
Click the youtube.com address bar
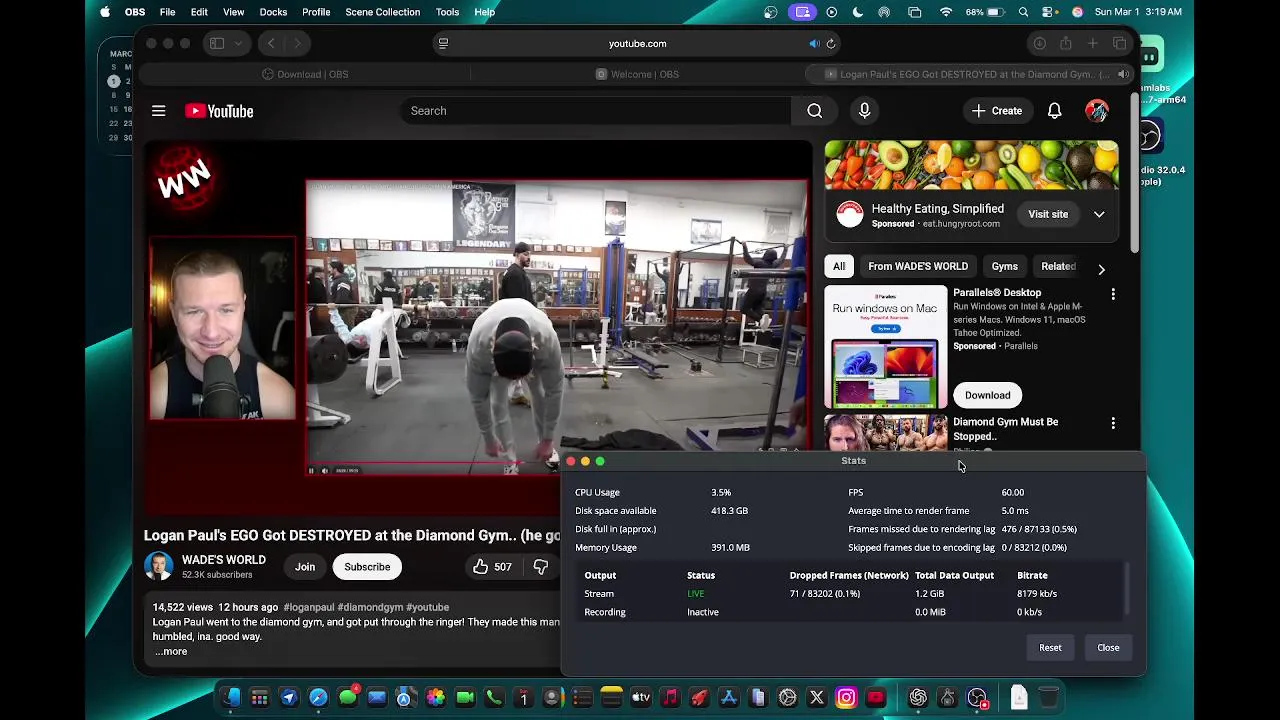(637, 44)
